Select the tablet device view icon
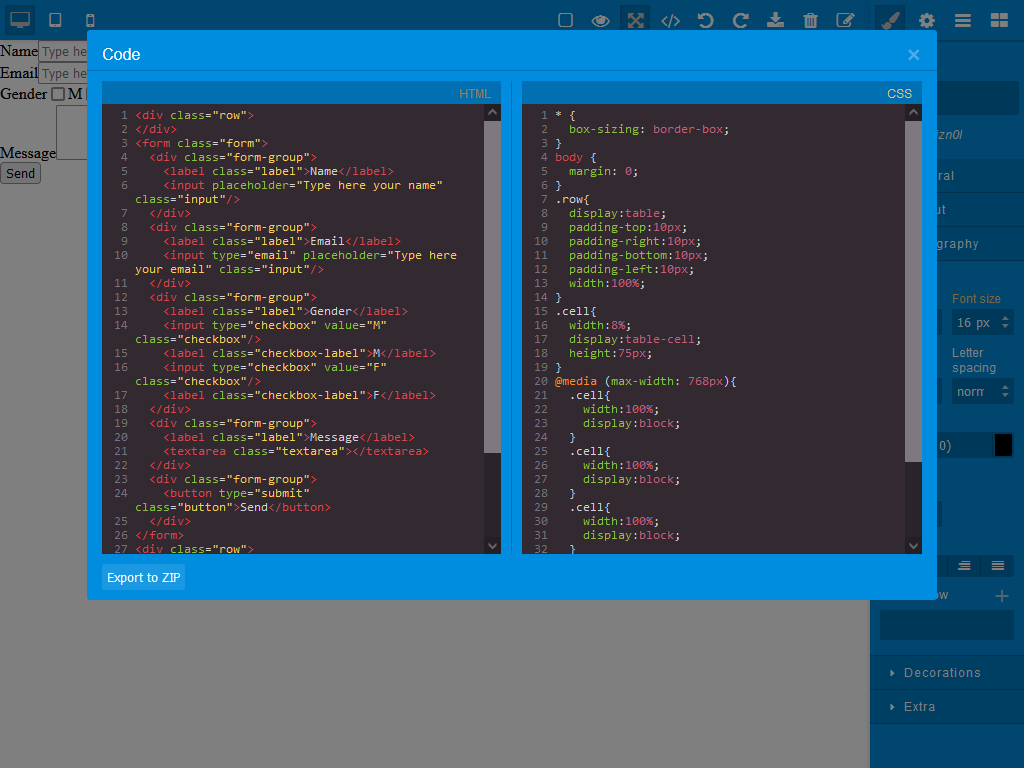Screen dimensions: 1024x768 pos(56,20)
